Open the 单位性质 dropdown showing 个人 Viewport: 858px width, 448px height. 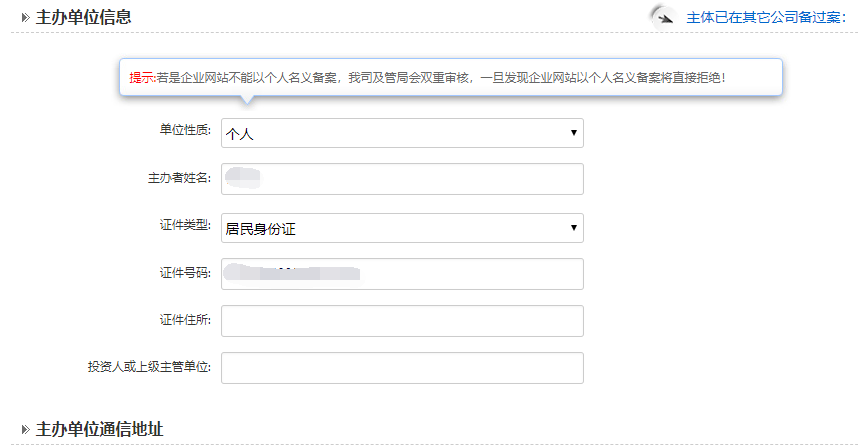402,133
